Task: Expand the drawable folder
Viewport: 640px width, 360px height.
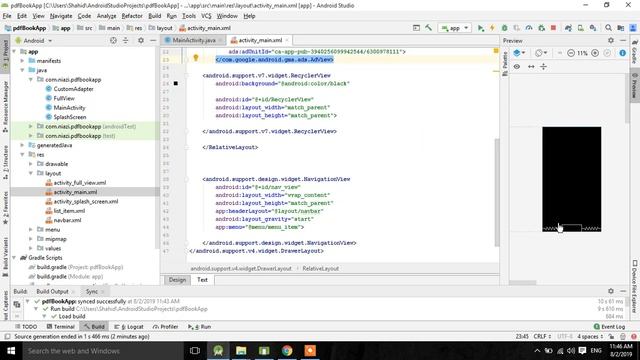Action: (31, 164)
